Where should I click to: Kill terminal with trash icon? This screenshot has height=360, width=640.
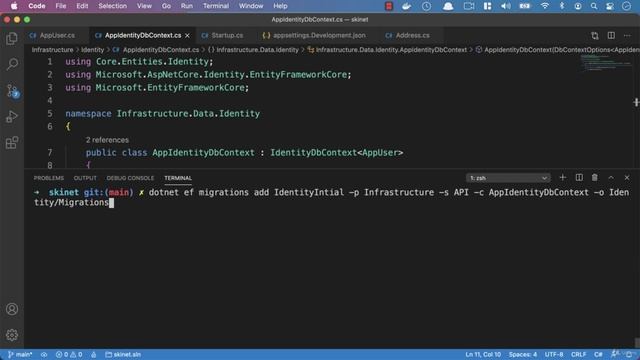pos(595,178)
